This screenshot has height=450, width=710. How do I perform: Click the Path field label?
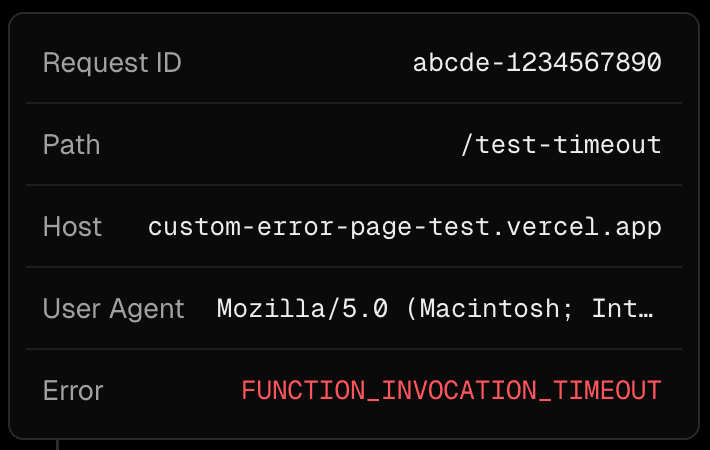coord(71,145)
